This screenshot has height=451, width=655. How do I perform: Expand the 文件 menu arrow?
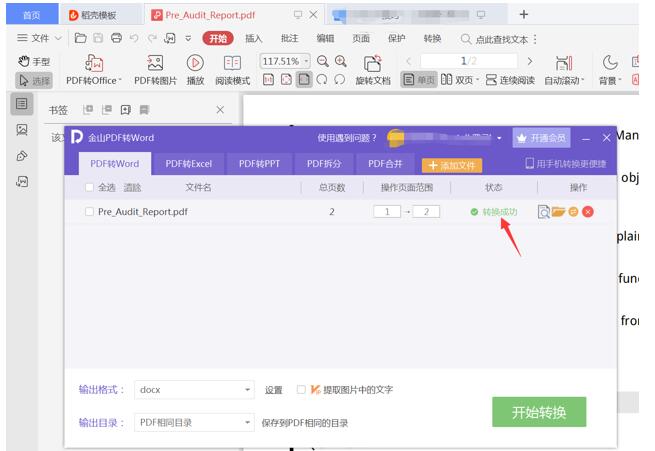(x=58, y=38)
